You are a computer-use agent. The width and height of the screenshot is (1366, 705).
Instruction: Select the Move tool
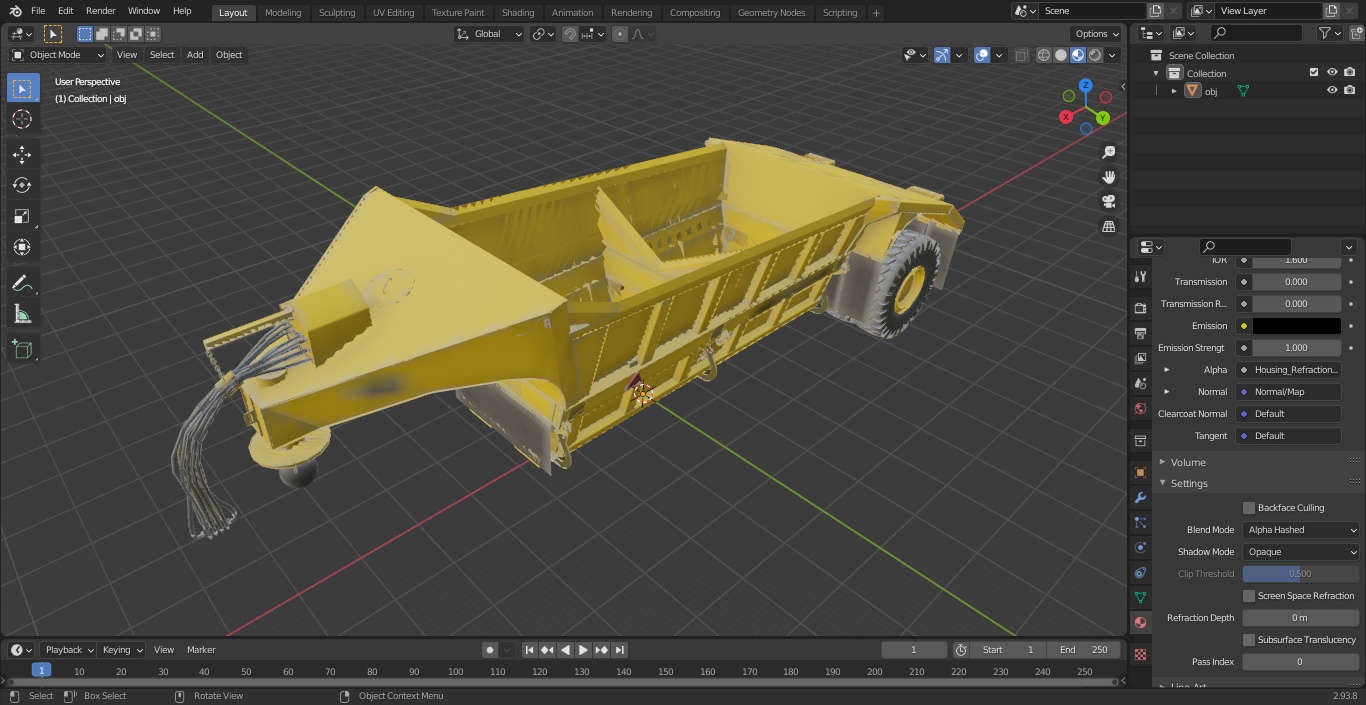[22, 154]
